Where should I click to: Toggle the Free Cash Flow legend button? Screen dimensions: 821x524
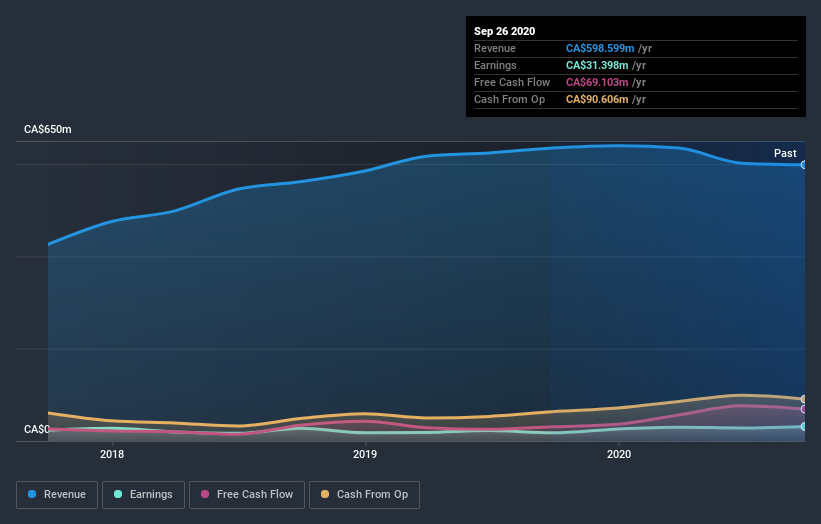pos(247,495)
